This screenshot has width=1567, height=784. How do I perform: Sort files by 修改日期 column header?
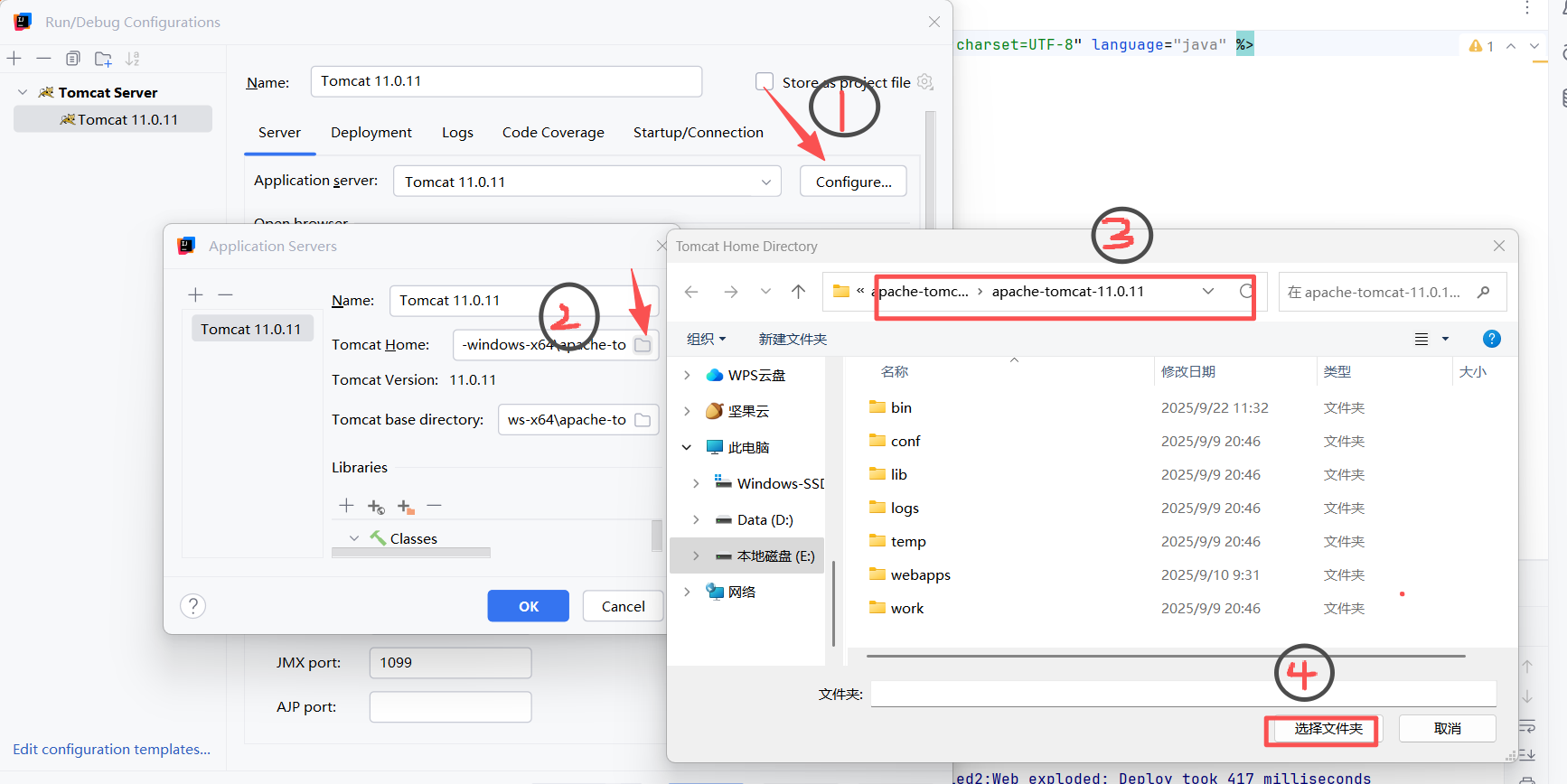[x=1188, y=371]
